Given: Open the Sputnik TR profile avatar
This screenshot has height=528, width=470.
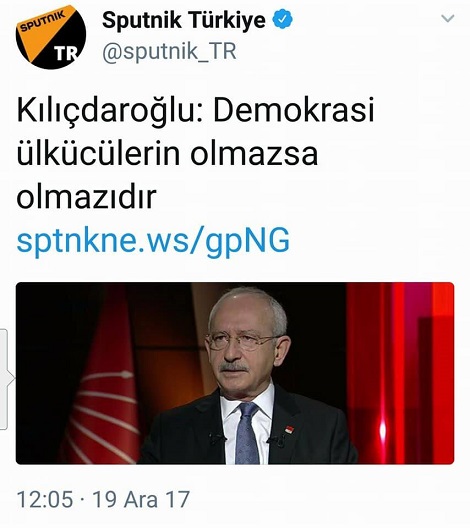Looking at the screenshot, I should [x=51, y=37].
